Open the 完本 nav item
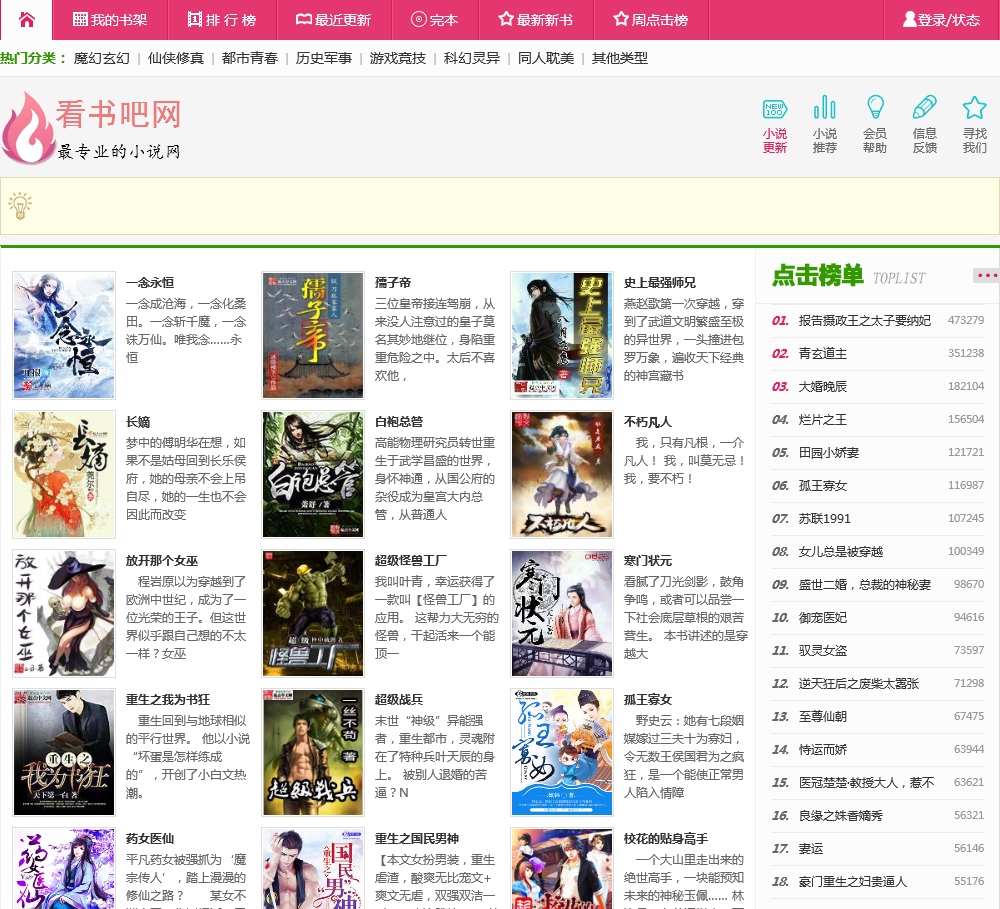 435,20
